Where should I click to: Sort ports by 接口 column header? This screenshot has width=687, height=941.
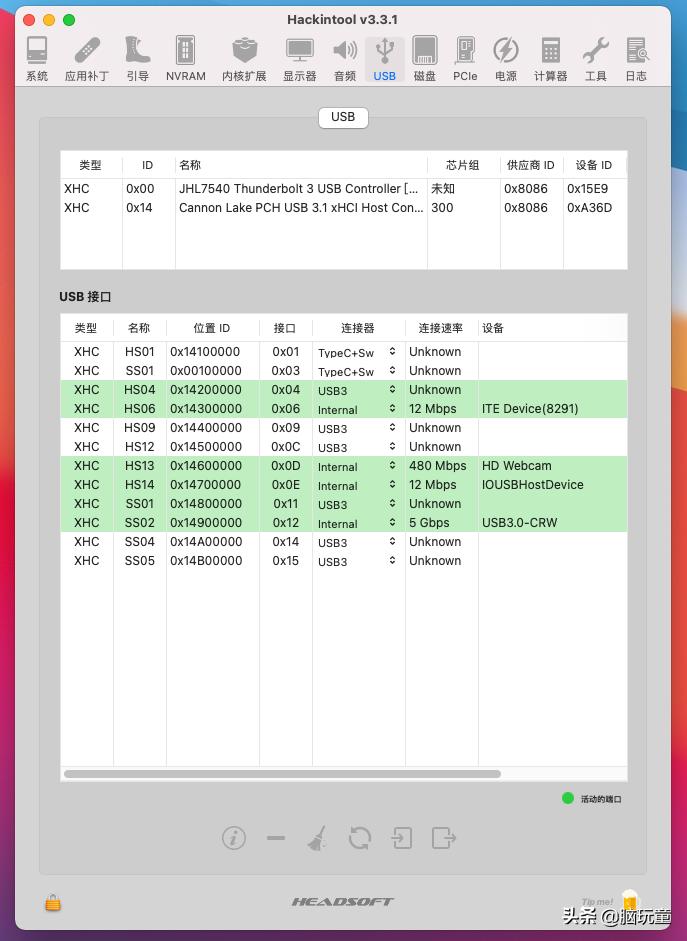[285, 328]
